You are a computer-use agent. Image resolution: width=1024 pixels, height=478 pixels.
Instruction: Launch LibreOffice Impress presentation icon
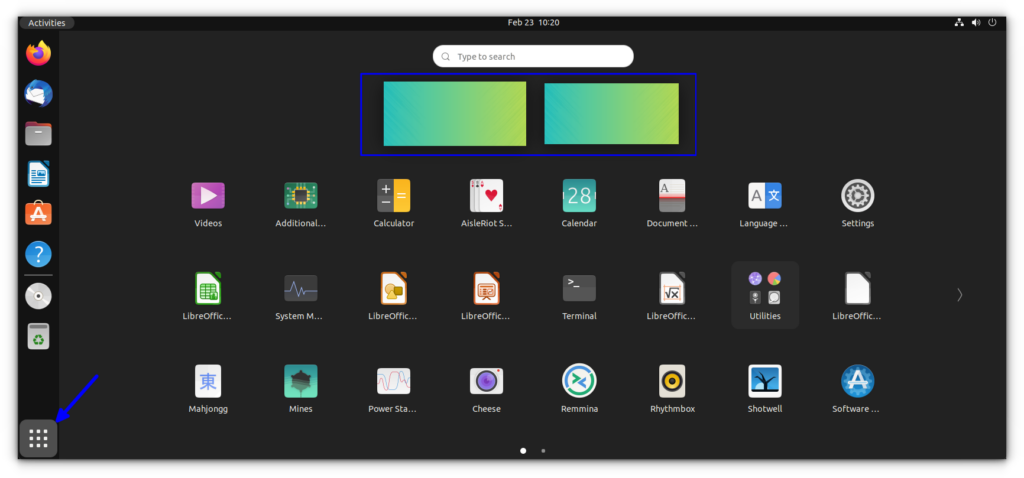487,289
